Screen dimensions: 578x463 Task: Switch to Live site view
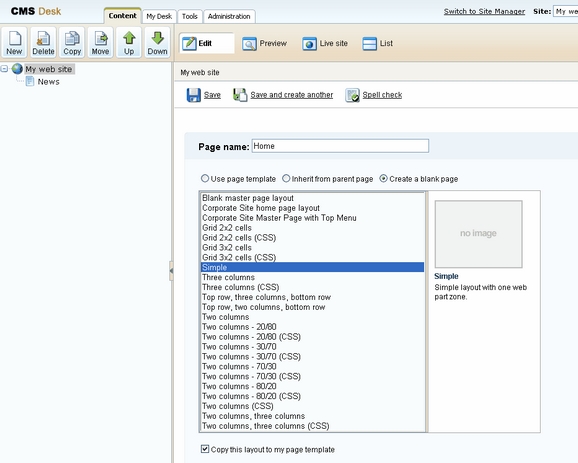[x=325, y=43]
